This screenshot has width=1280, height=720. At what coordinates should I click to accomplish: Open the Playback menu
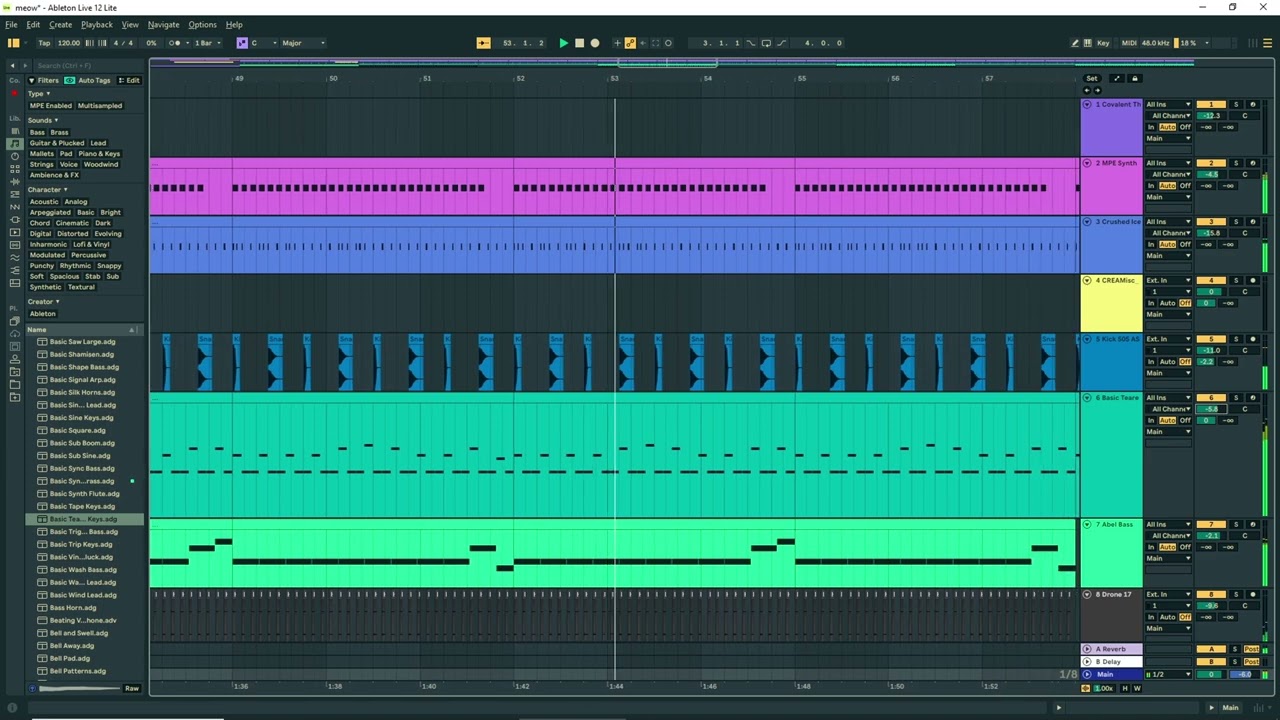pos(97,24)
